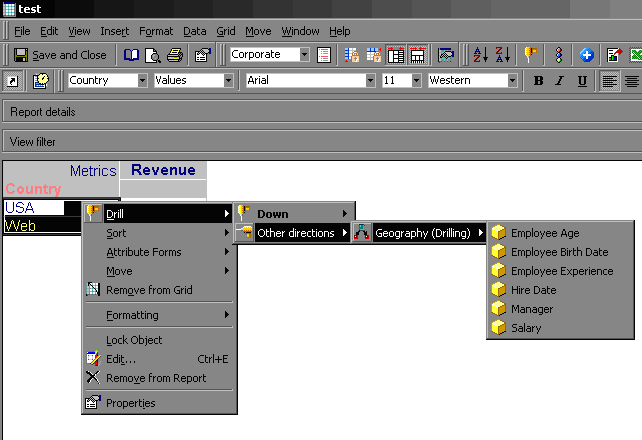Click the traffic light thresholds icon
This screenshot has width=642, height=440.
tap(558, 55)
